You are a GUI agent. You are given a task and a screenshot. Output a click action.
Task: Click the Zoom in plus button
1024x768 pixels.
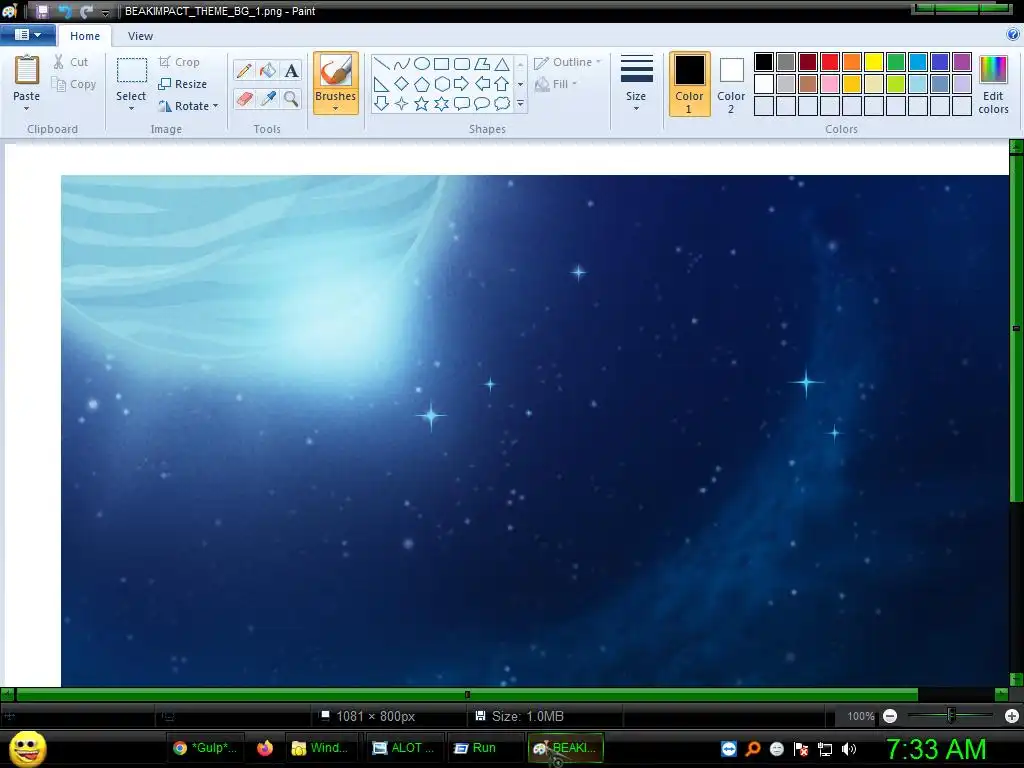pyautogui.click(x=1012, y=716)
